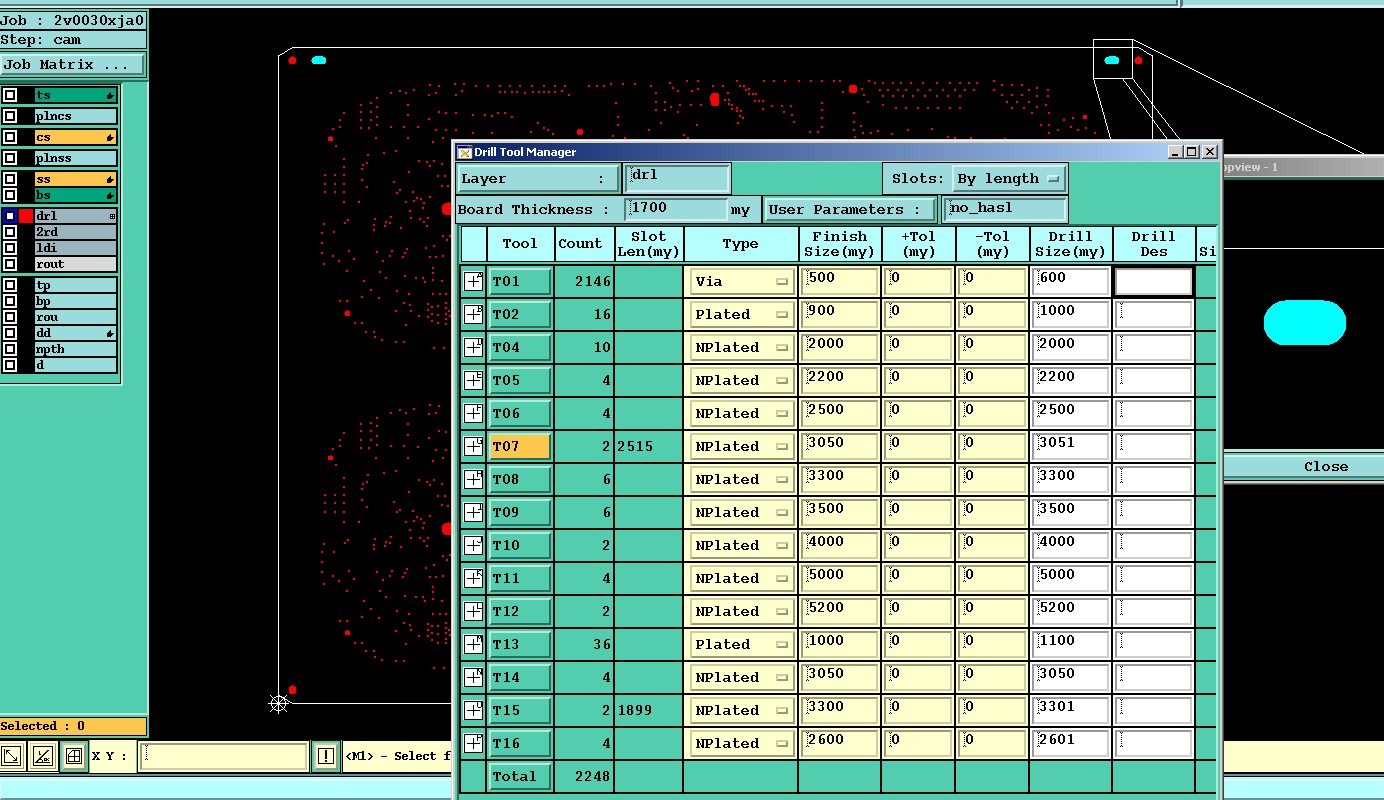
Task: Click the hand marker on dd layer
Action: [x=110, y=333]
